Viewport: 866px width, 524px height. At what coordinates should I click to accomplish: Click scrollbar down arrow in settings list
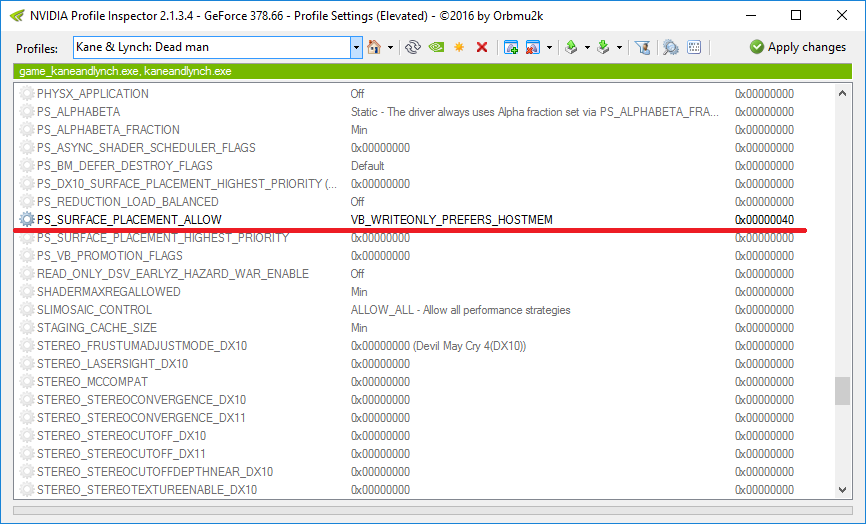click(842, 489)
